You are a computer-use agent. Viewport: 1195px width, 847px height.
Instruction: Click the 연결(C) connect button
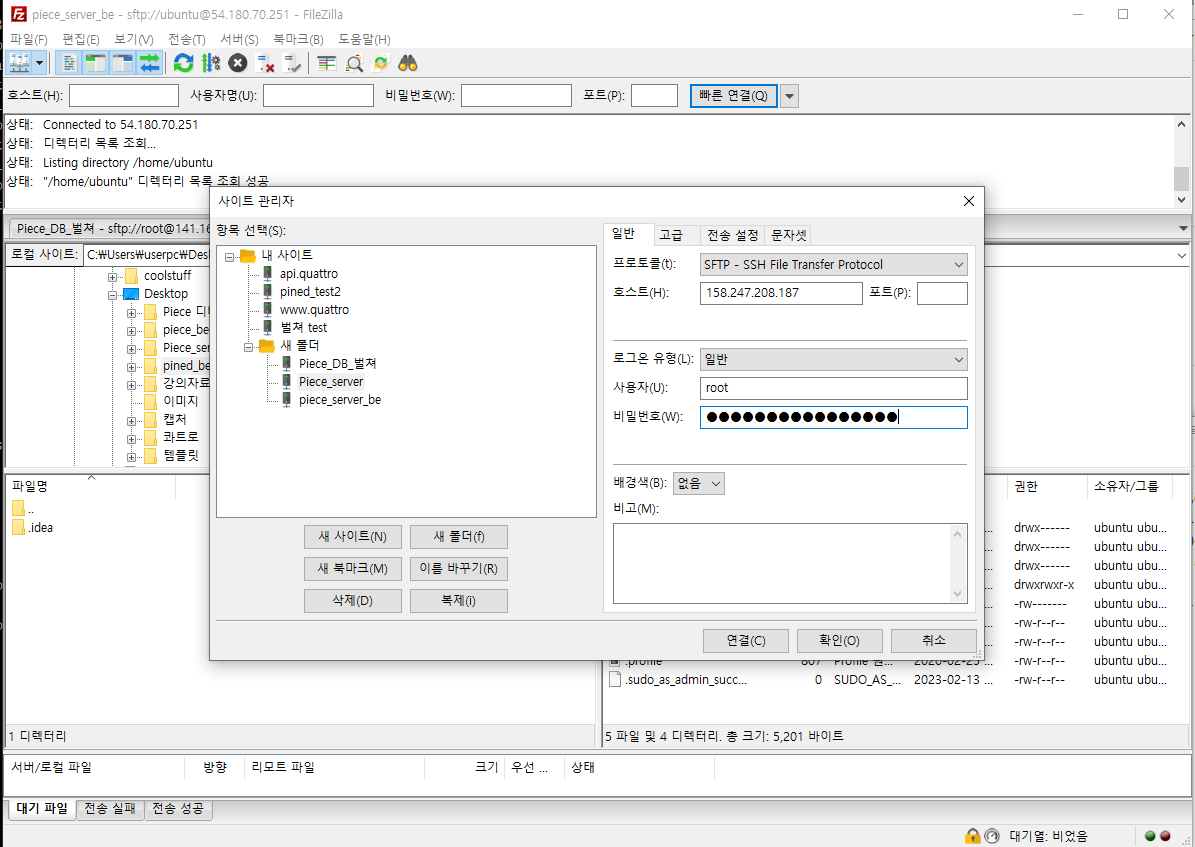point(745,640)
